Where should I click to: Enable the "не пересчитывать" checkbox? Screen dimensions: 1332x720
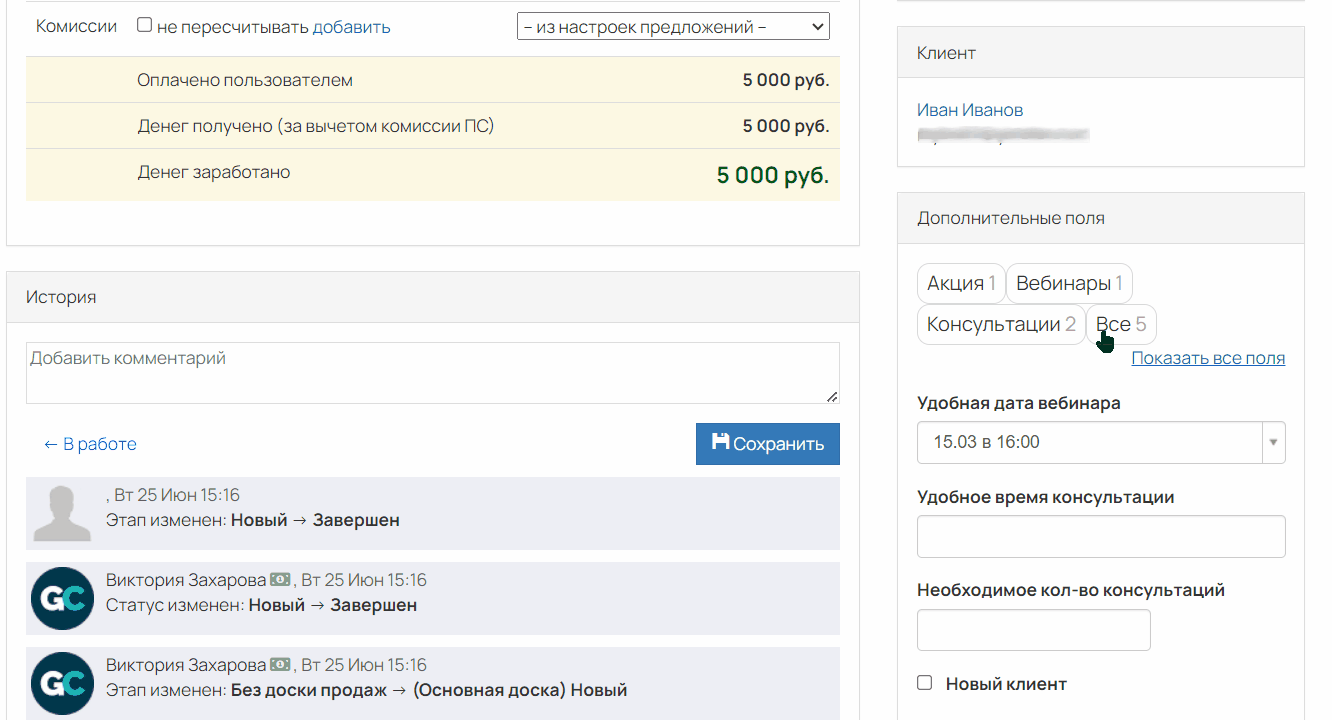tap(143, 25)
